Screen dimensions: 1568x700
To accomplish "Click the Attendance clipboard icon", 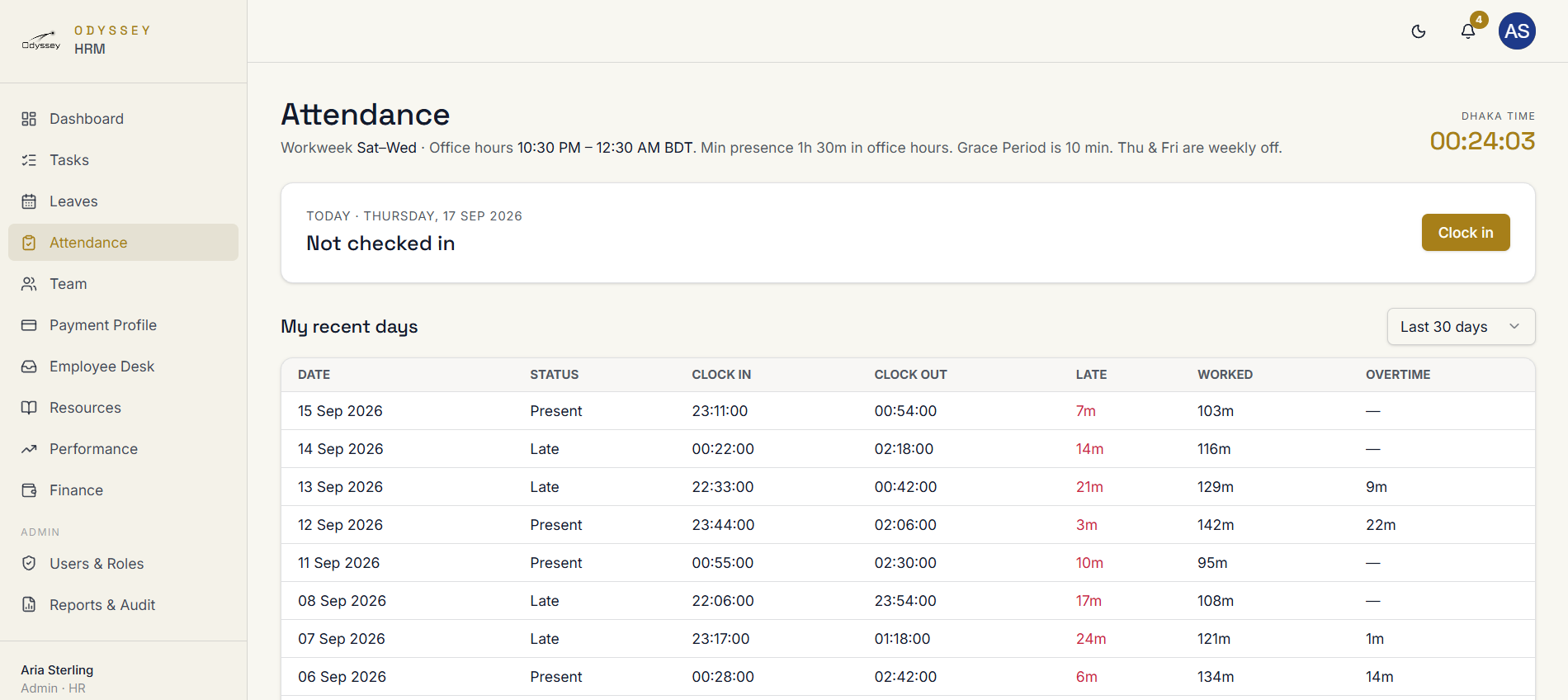I will (29, 243).
